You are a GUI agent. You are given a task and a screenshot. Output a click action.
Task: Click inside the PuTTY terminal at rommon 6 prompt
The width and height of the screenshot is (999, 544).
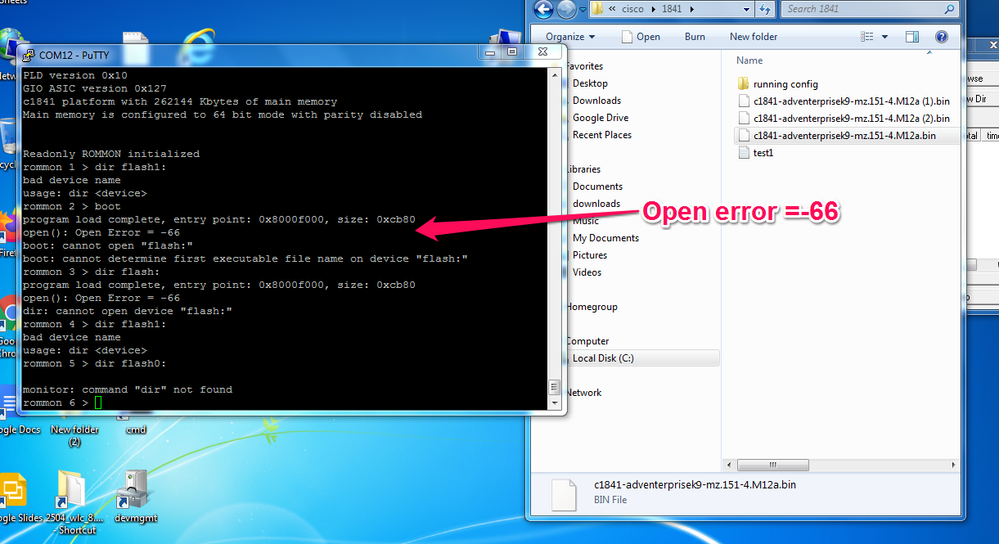(x=98, y=403)
